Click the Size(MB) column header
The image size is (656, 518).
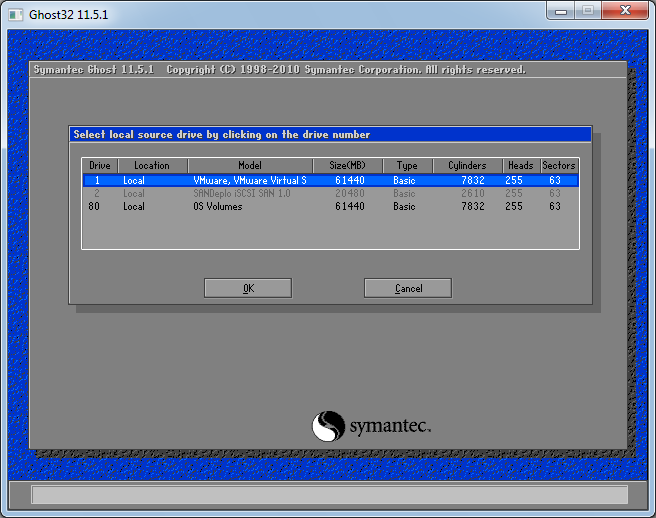[347, 165]
